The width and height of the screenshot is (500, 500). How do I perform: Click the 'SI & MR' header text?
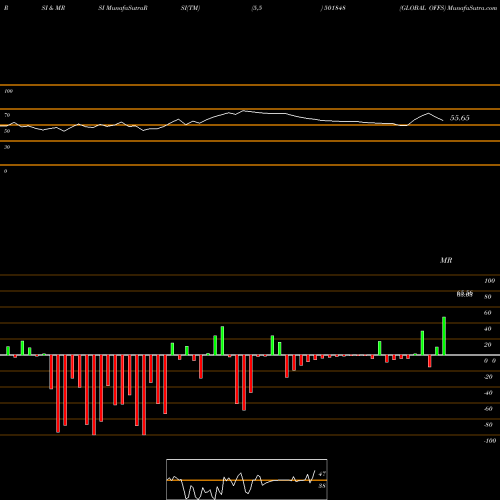(53, 8)
